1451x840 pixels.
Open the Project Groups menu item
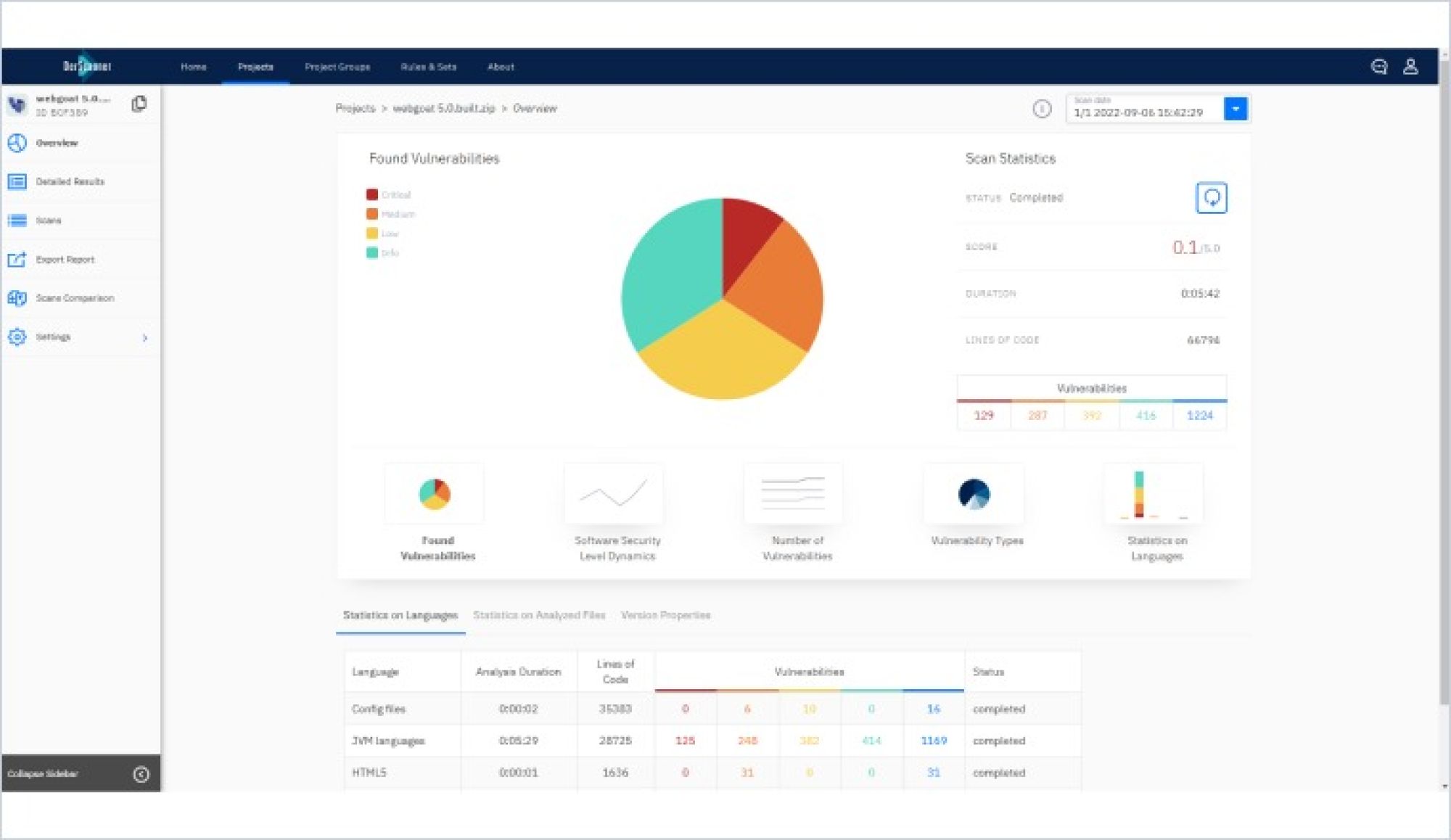337,67
